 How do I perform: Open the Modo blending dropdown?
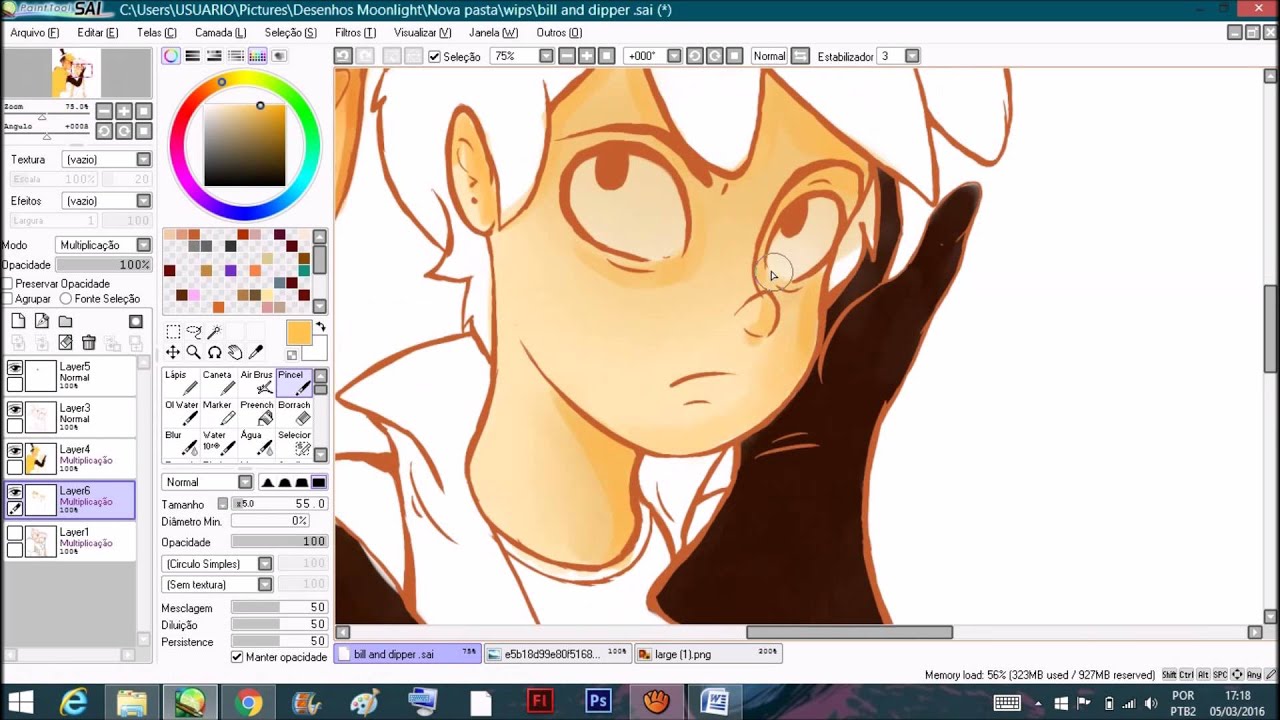103,245
